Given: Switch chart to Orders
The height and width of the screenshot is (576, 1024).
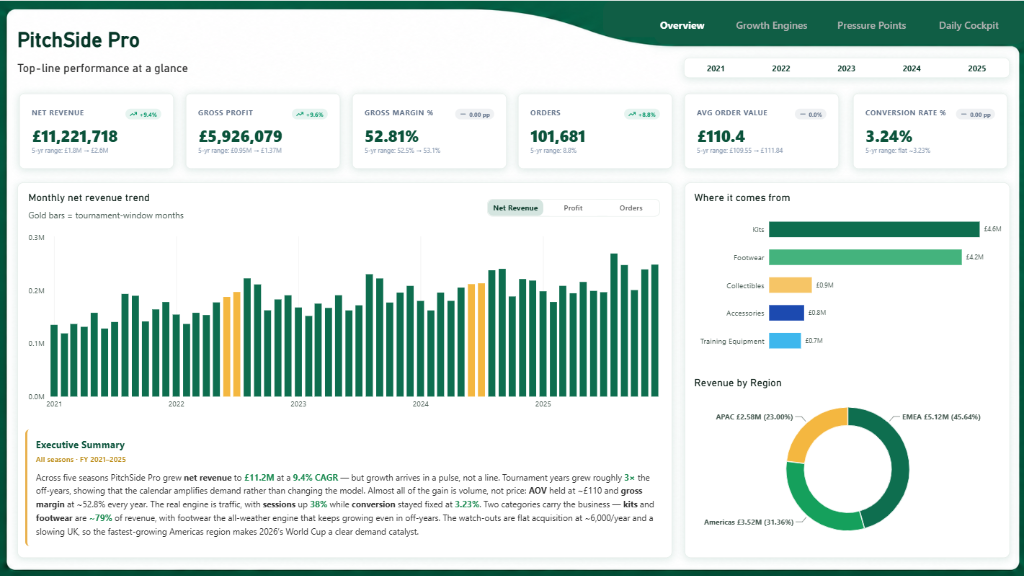Looking at the screenshot, I should [631, 208].
